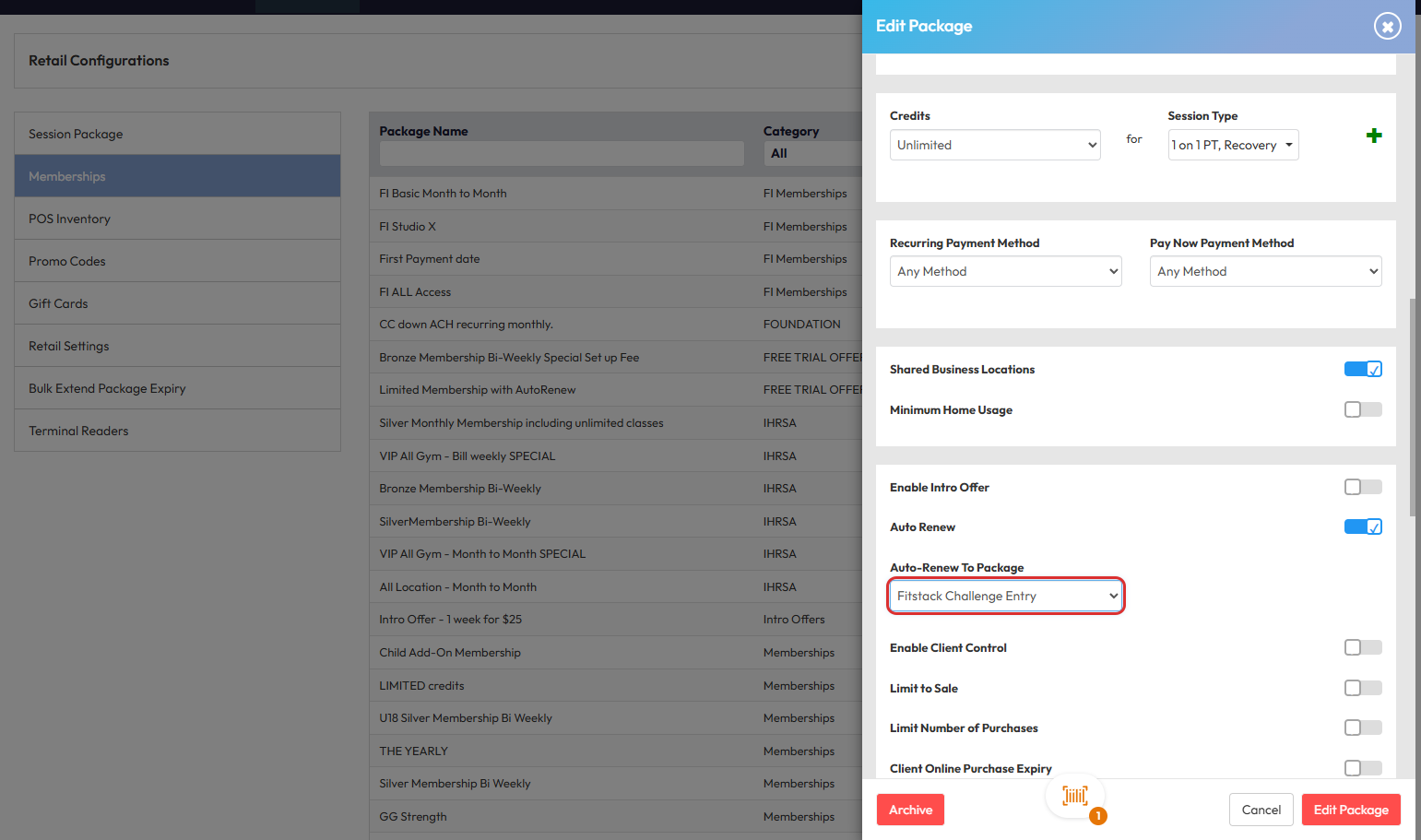Open Recurring Payment Method dropdown
This screenshot has width=1421, height=840.
point(1005,271)
